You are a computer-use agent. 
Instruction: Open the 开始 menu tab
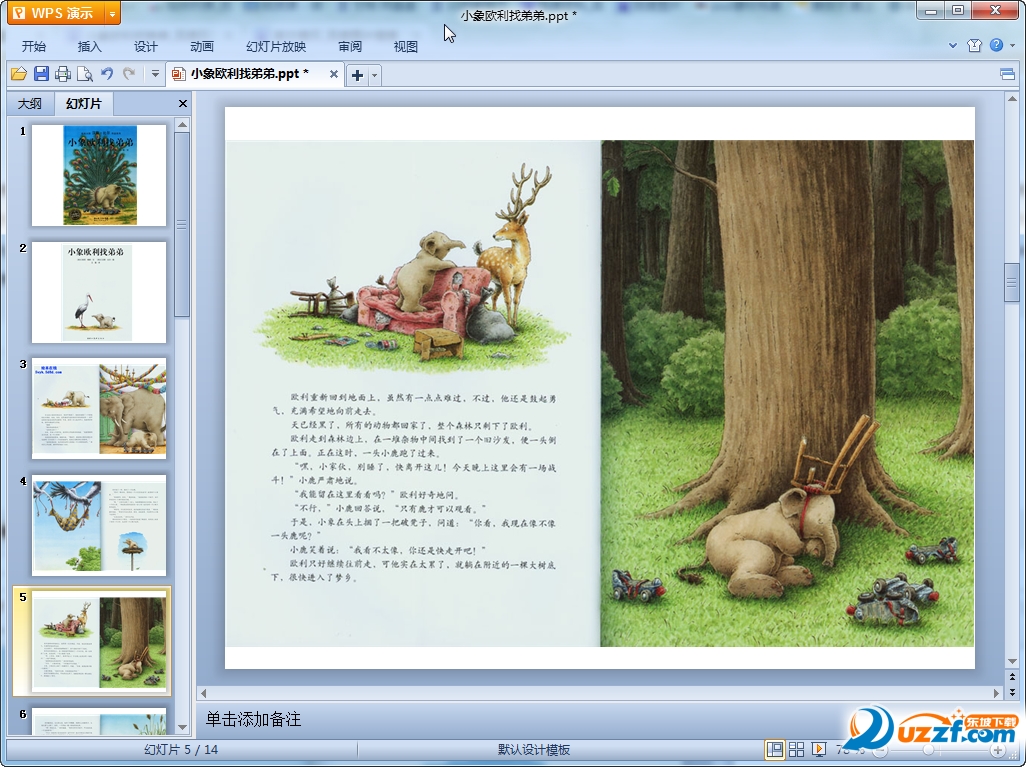click(33, 46)
